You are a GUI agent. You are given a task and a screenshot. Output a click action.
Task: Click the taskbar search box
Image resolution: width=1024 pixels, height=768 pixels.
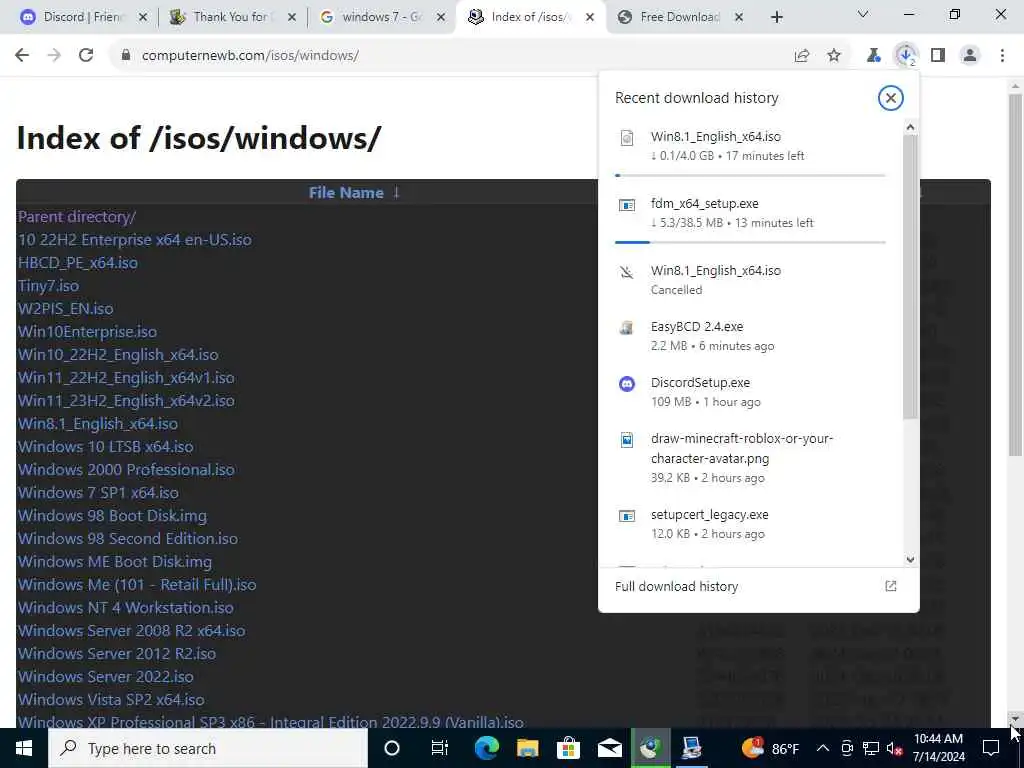[208, 748]
